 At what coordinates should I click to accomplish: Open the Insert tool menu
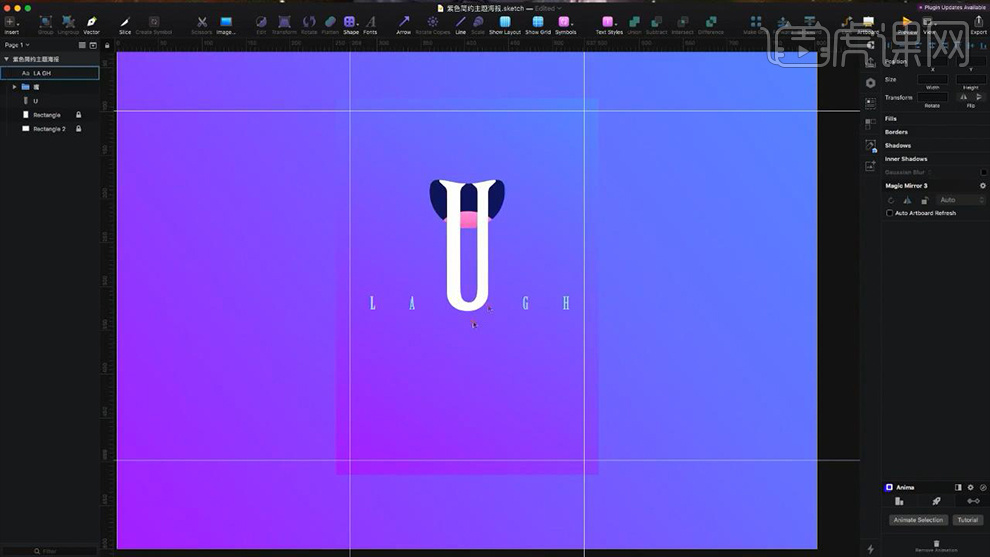(x=11, y=23)
